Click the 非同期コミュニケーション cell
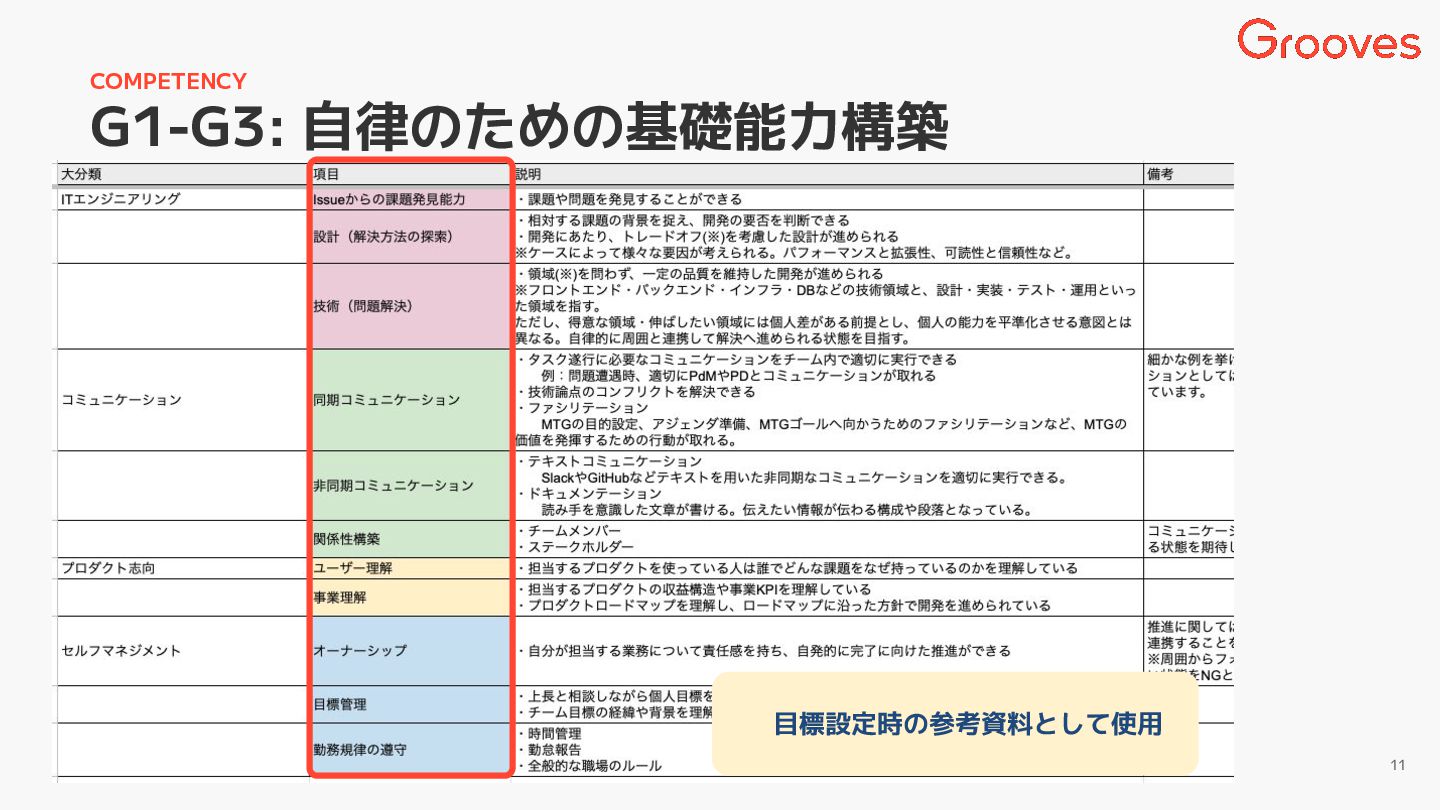The width and height of the screenshot is (1440, 810). tap(411, 486)
